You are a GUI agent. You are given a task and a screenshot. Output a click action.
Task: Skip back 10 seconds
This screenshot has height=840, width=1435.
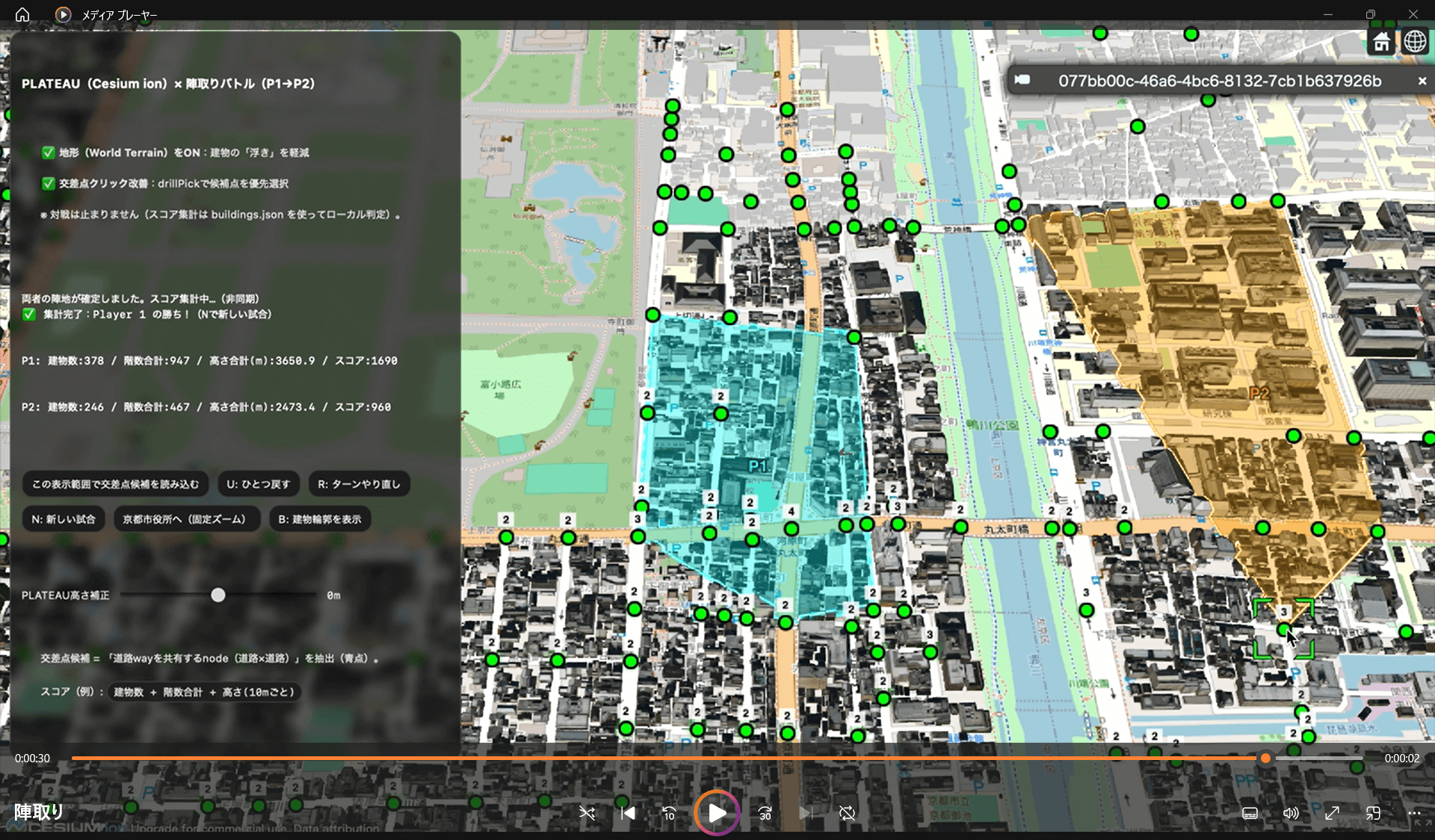click(669, 813)
